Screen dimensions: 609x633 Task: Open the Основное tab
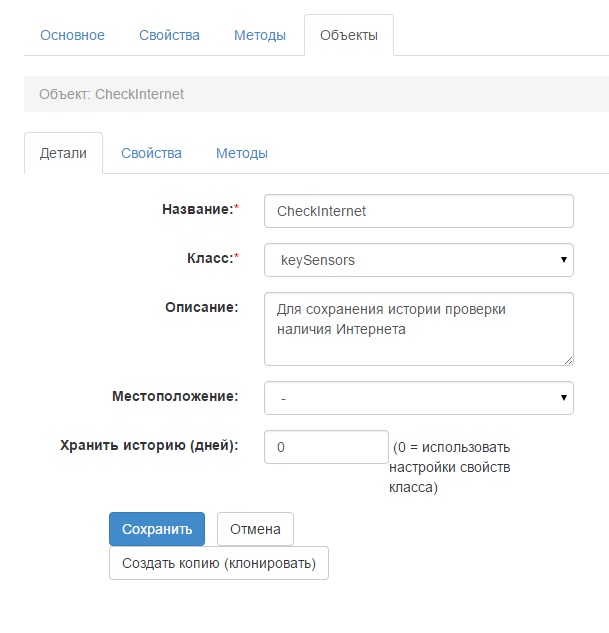[72, 35]
